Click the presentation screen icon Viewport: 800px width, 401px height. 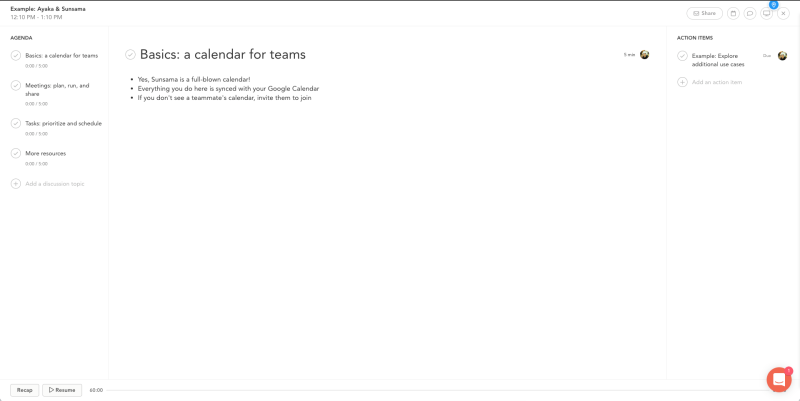766,14
